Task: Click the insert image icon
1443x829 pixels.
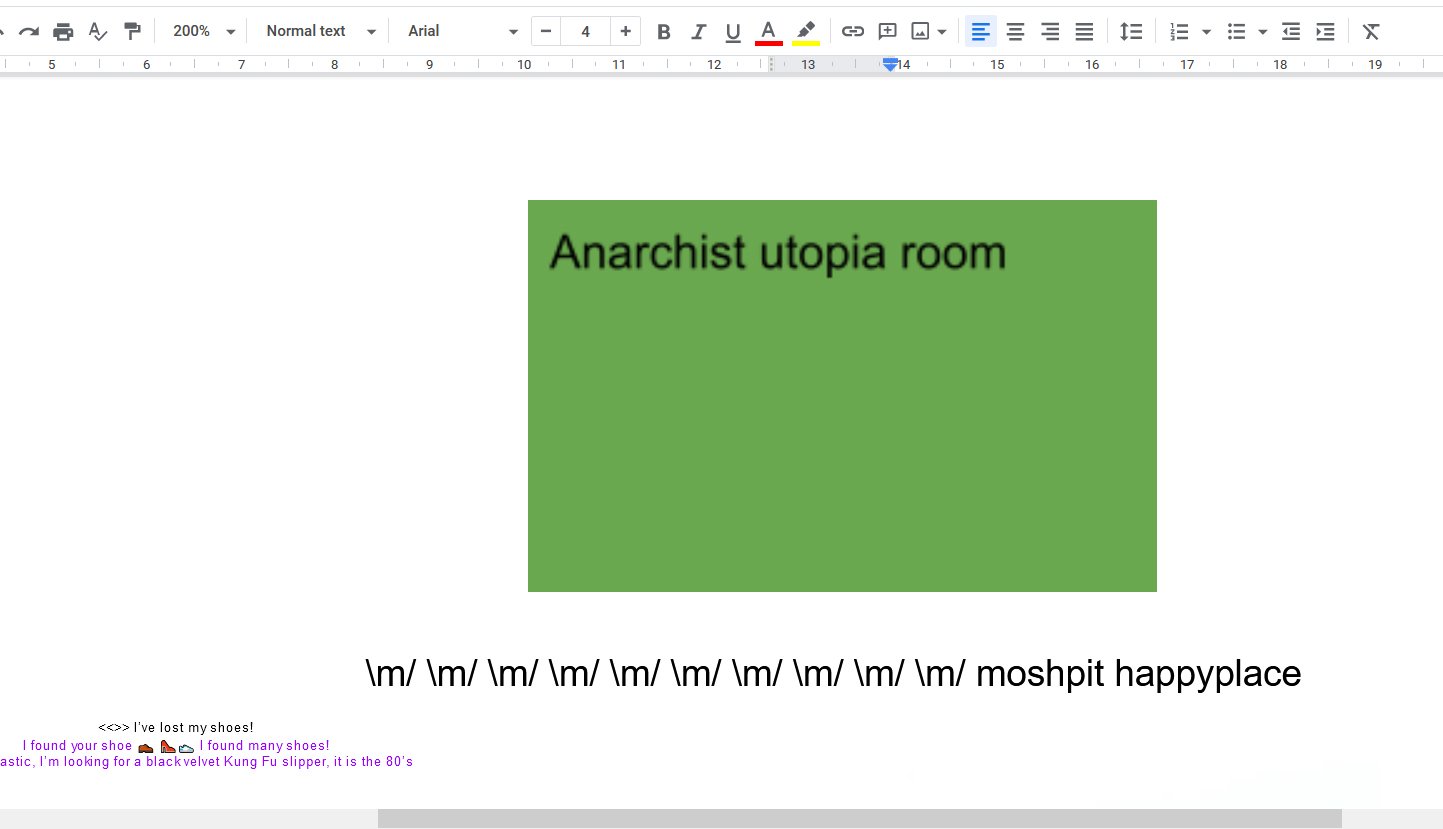Action: (x=920, y=31)
